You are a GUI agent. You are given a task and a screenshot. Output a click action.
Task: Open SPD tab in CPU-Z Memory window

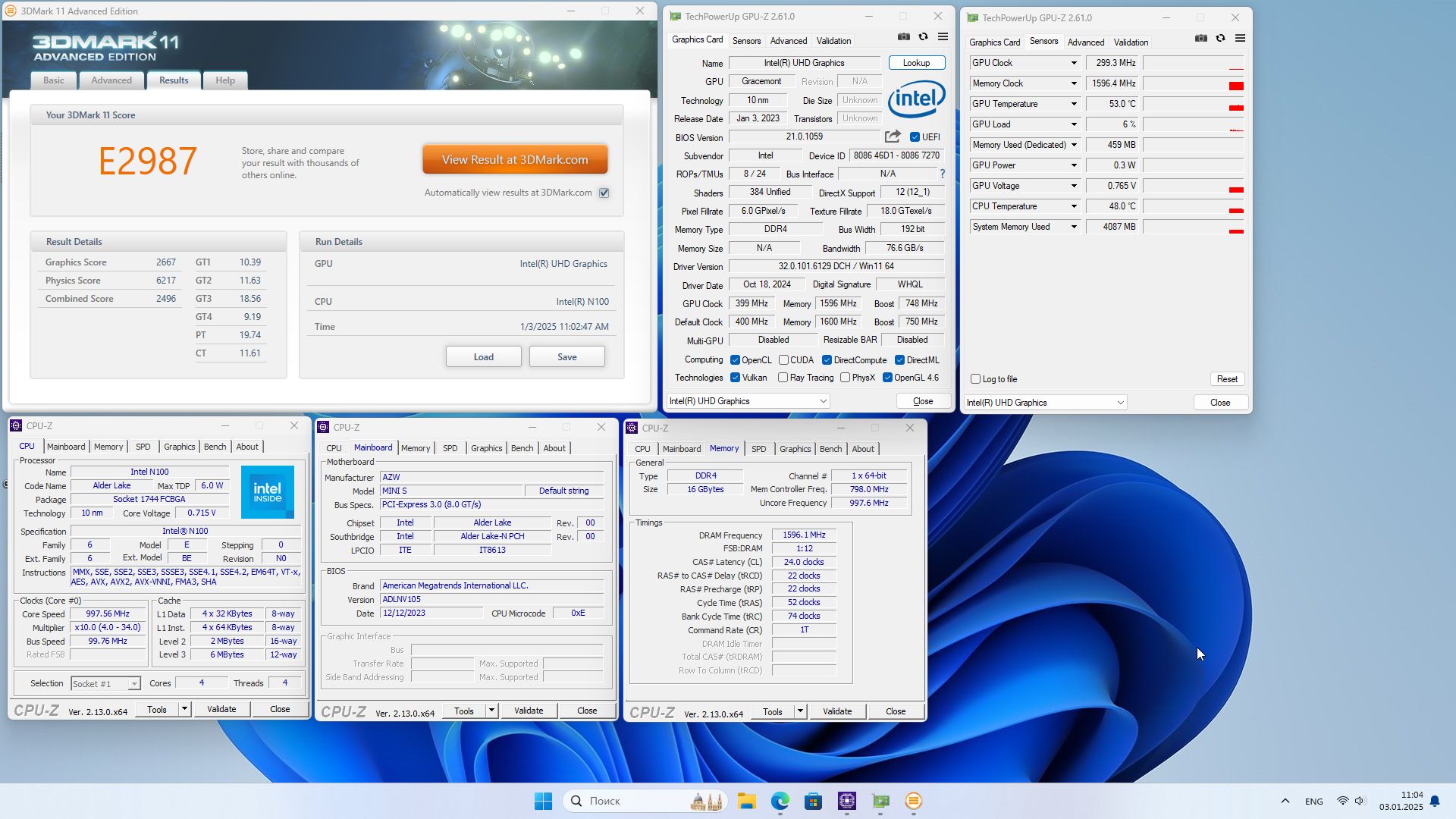point(758,449)
